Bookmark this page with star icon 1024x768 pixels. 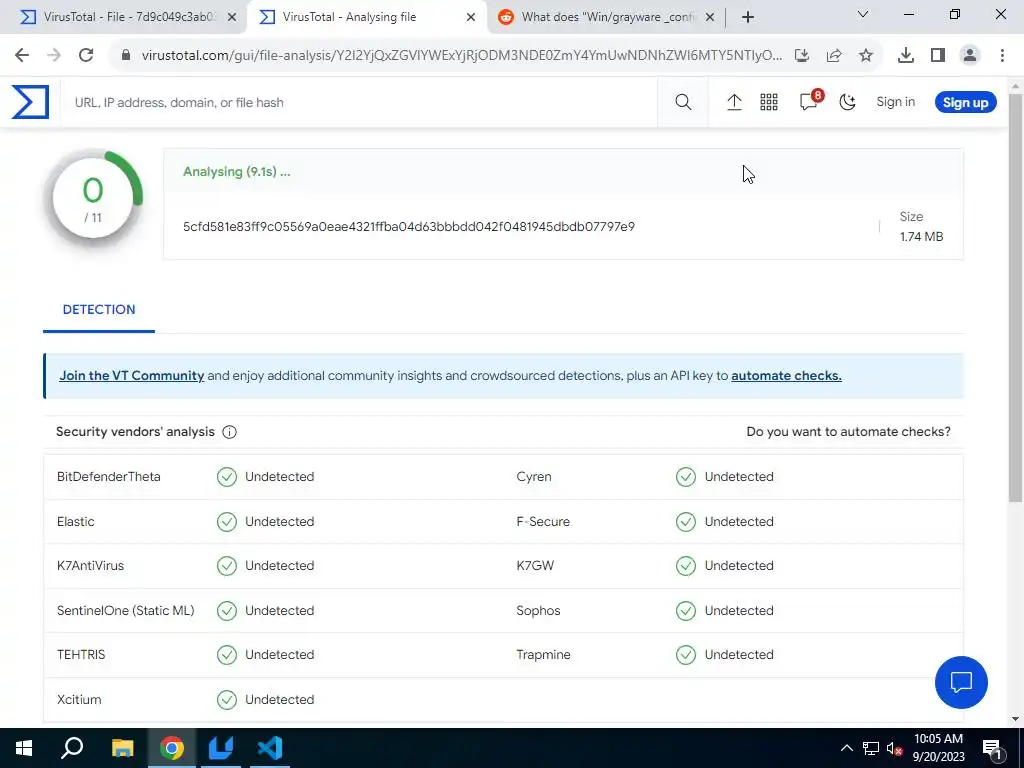tap(866, 56)
